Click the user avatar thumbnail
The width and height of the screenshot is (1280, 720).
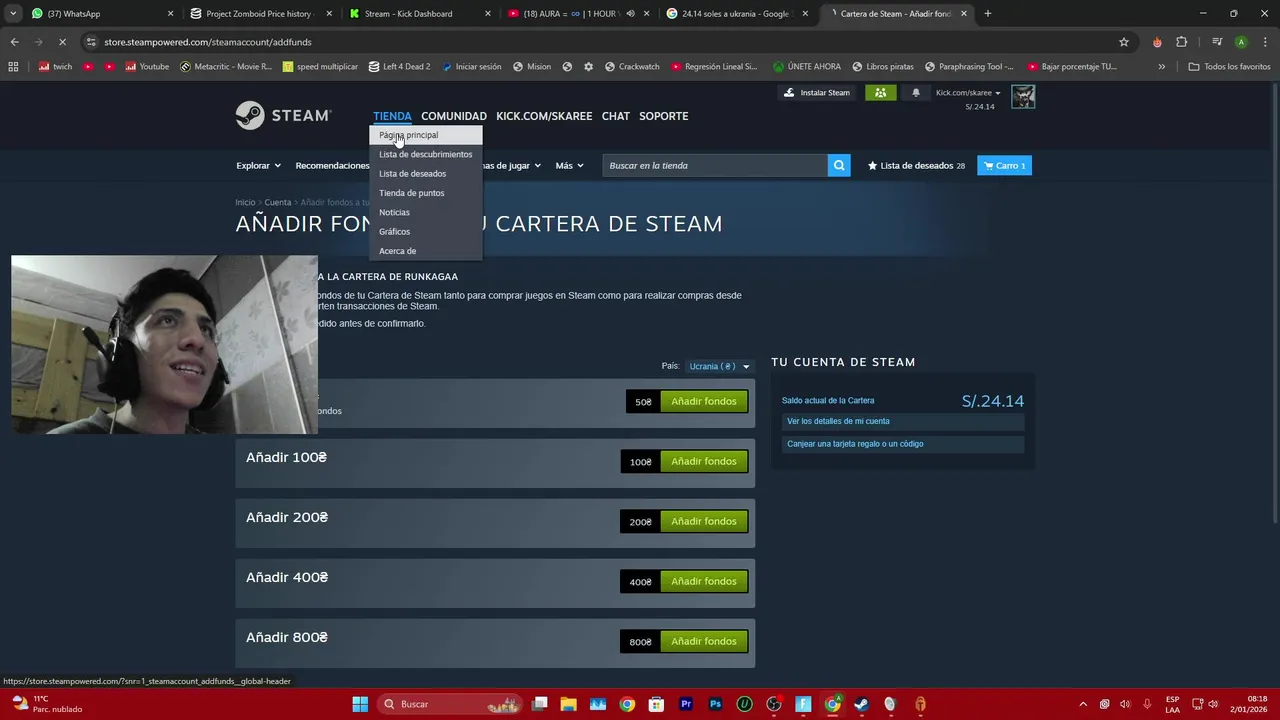[1023, 96]
